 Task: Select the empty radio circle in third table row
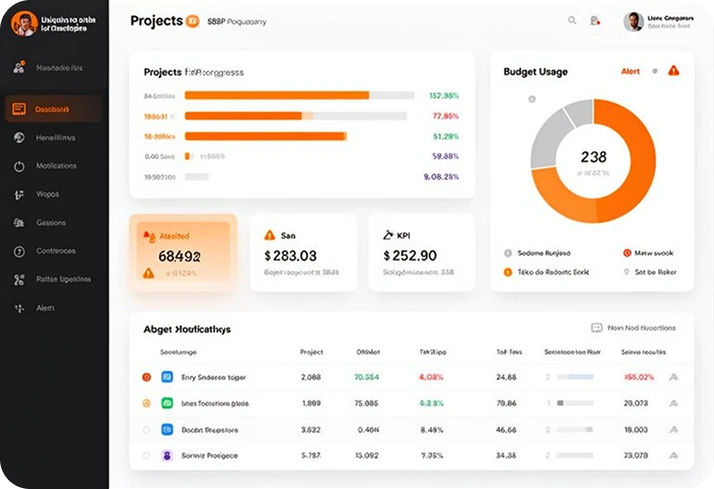click(146, 429)
